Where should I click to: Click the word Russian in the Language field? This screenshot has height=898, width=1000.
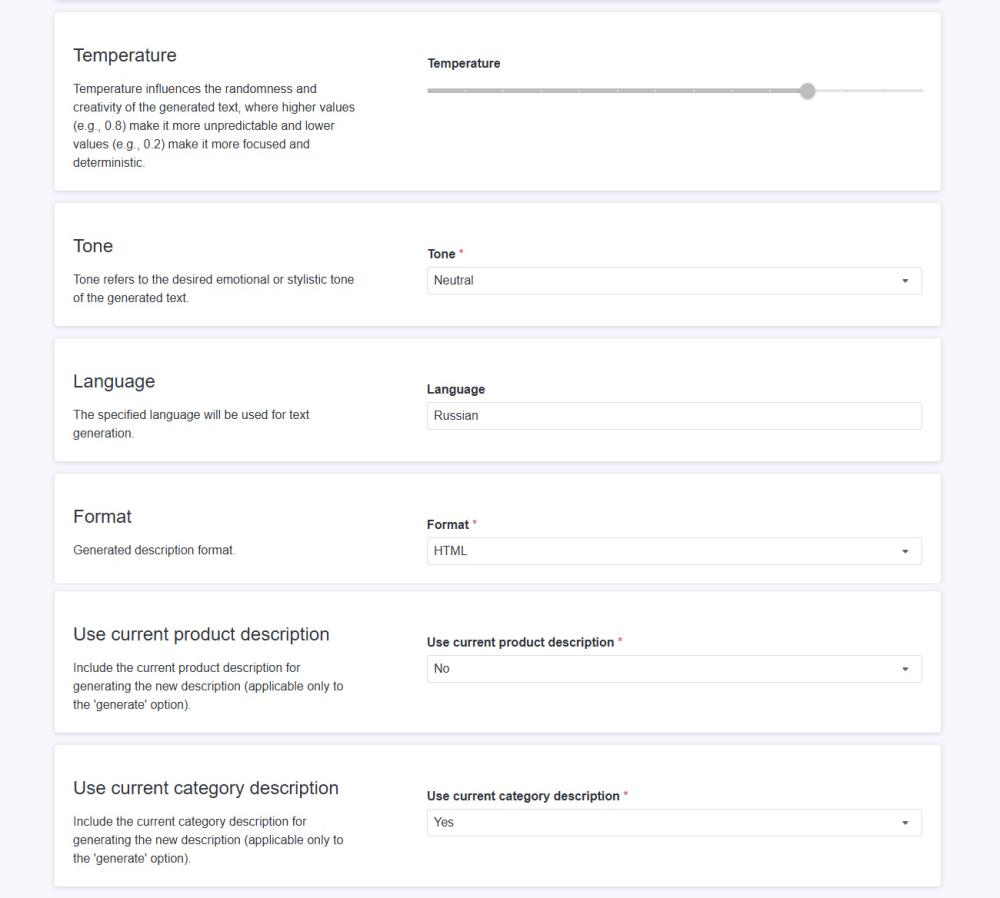point(457,415)
